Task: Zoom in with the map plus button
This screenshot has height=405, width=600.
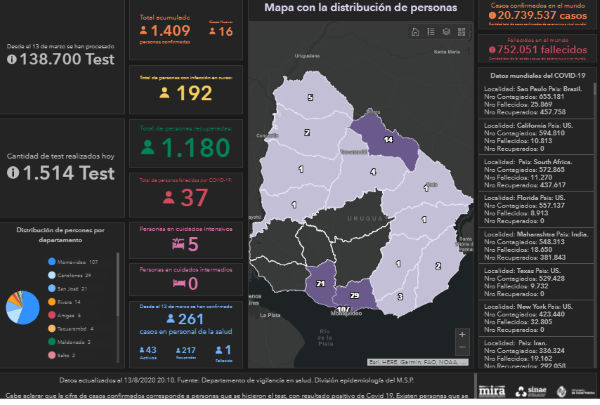Action: pyautogui.click(x=462, y=335)
